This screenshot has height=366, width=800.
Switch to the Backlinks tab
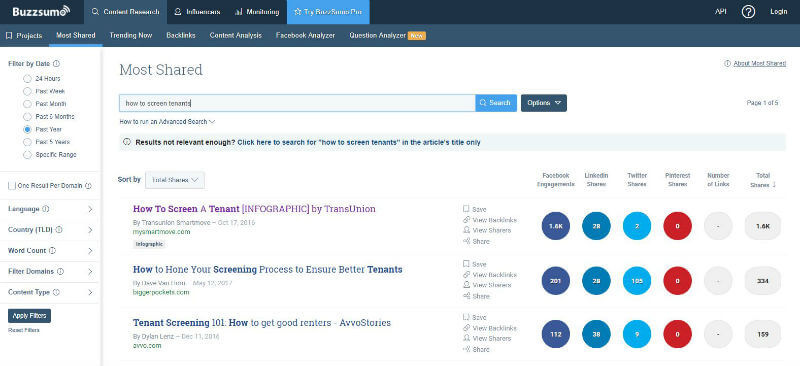point(181,35)
